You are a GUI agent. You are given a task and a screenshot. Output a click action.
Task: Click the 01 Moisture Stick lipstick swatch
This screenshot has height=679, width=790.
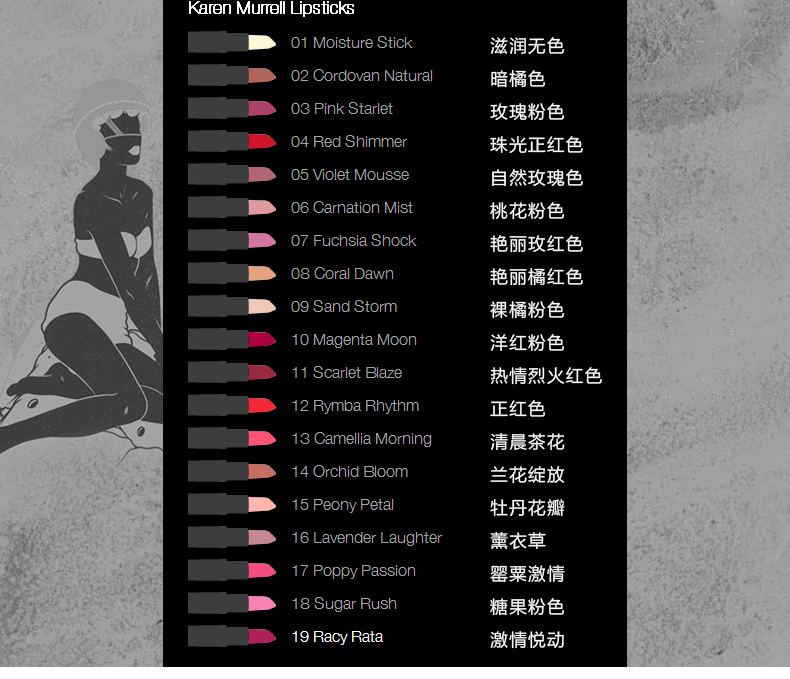pos(232,43)
